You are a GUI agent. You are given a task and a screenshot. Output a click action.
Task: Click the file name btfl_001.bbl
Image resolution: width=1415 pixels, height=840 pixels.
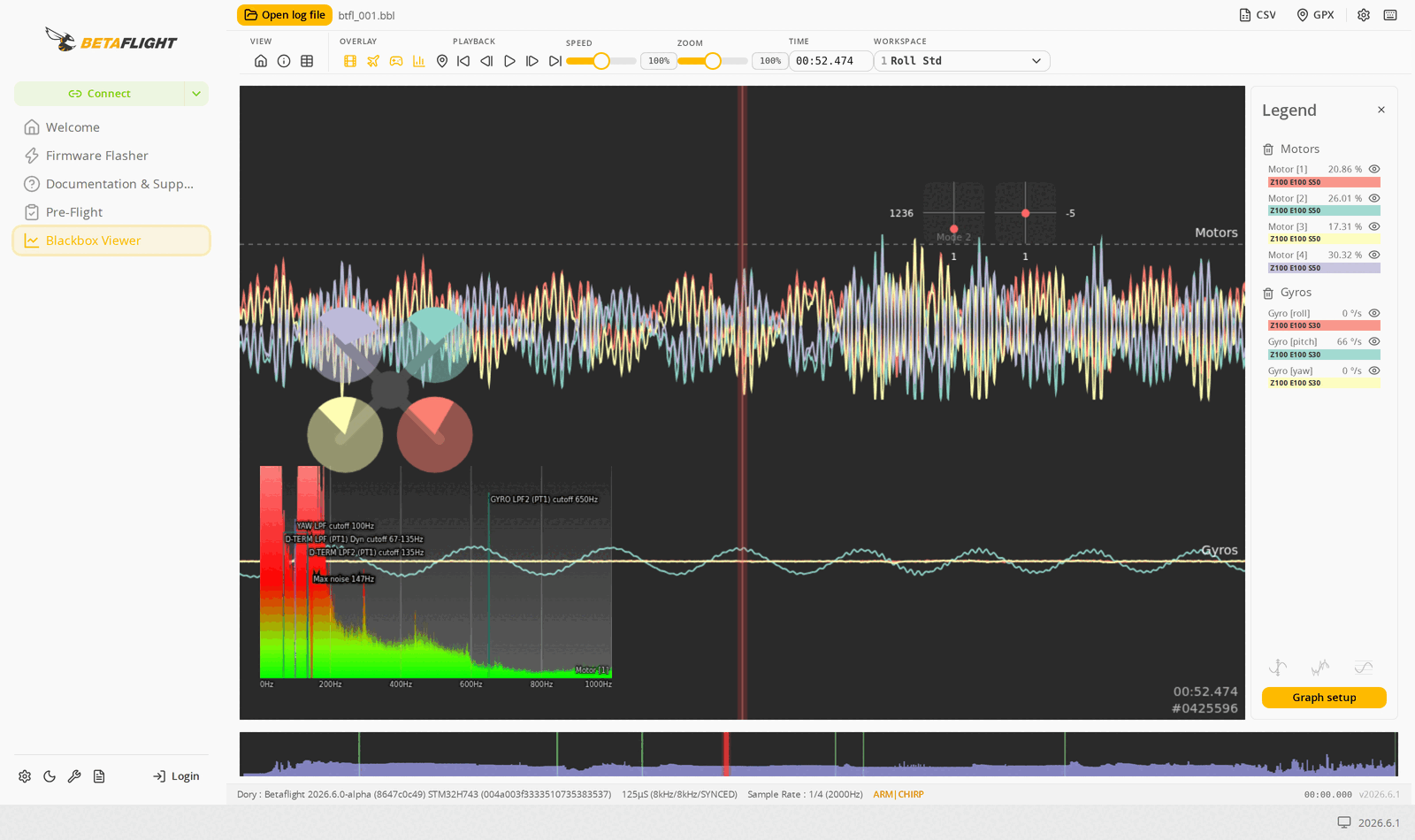point(366,16)
